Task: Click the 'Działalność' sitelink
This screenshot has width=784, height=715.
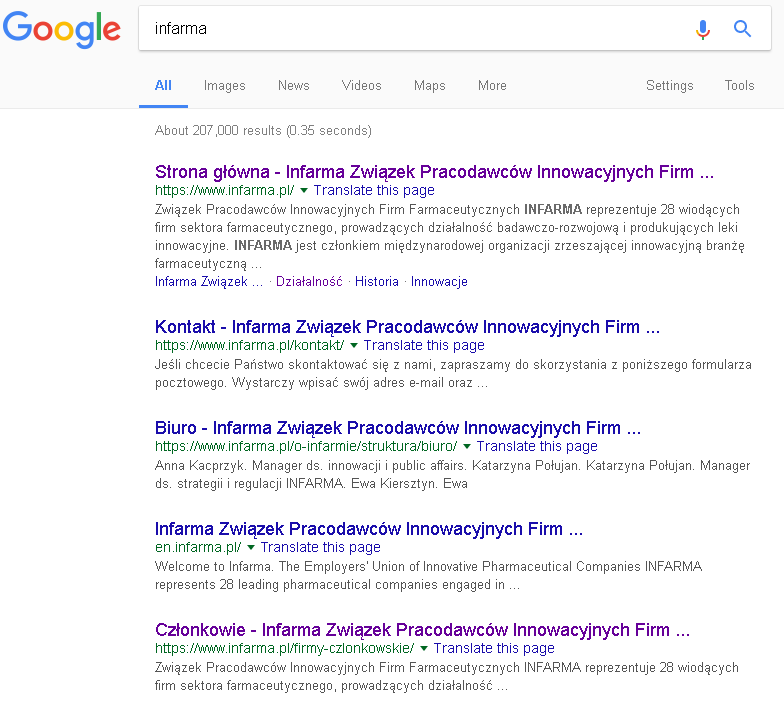Action: [x=309, y=282]
